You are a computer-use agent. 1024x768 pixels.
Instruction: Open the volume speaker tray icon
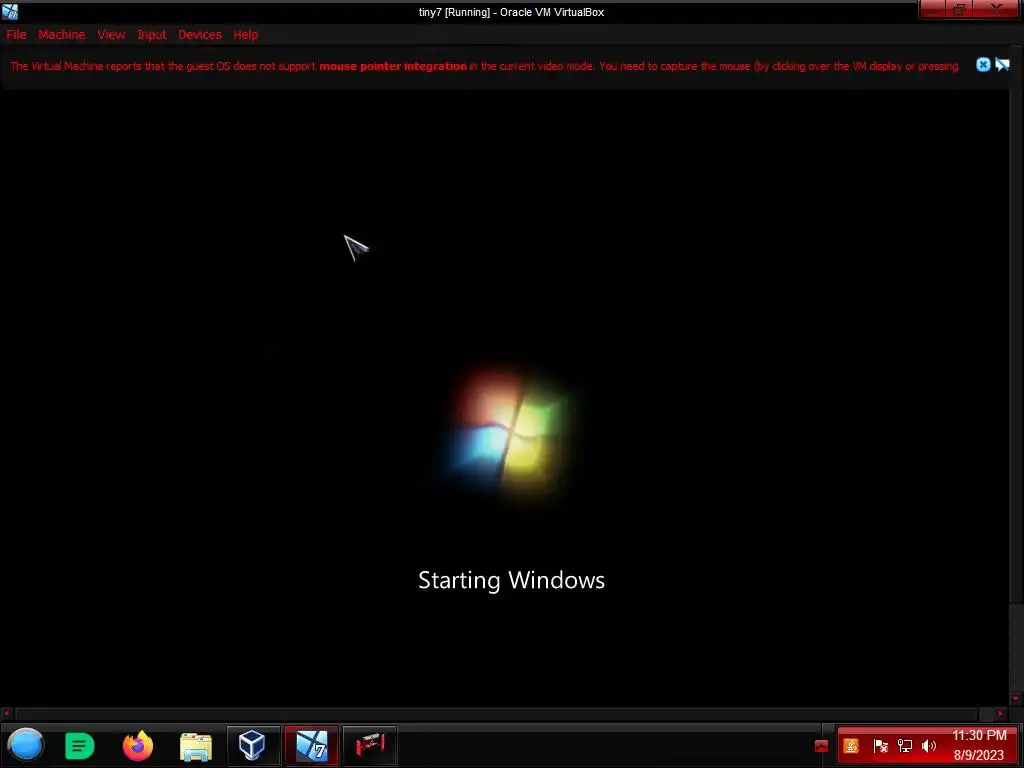click(929, 746)
